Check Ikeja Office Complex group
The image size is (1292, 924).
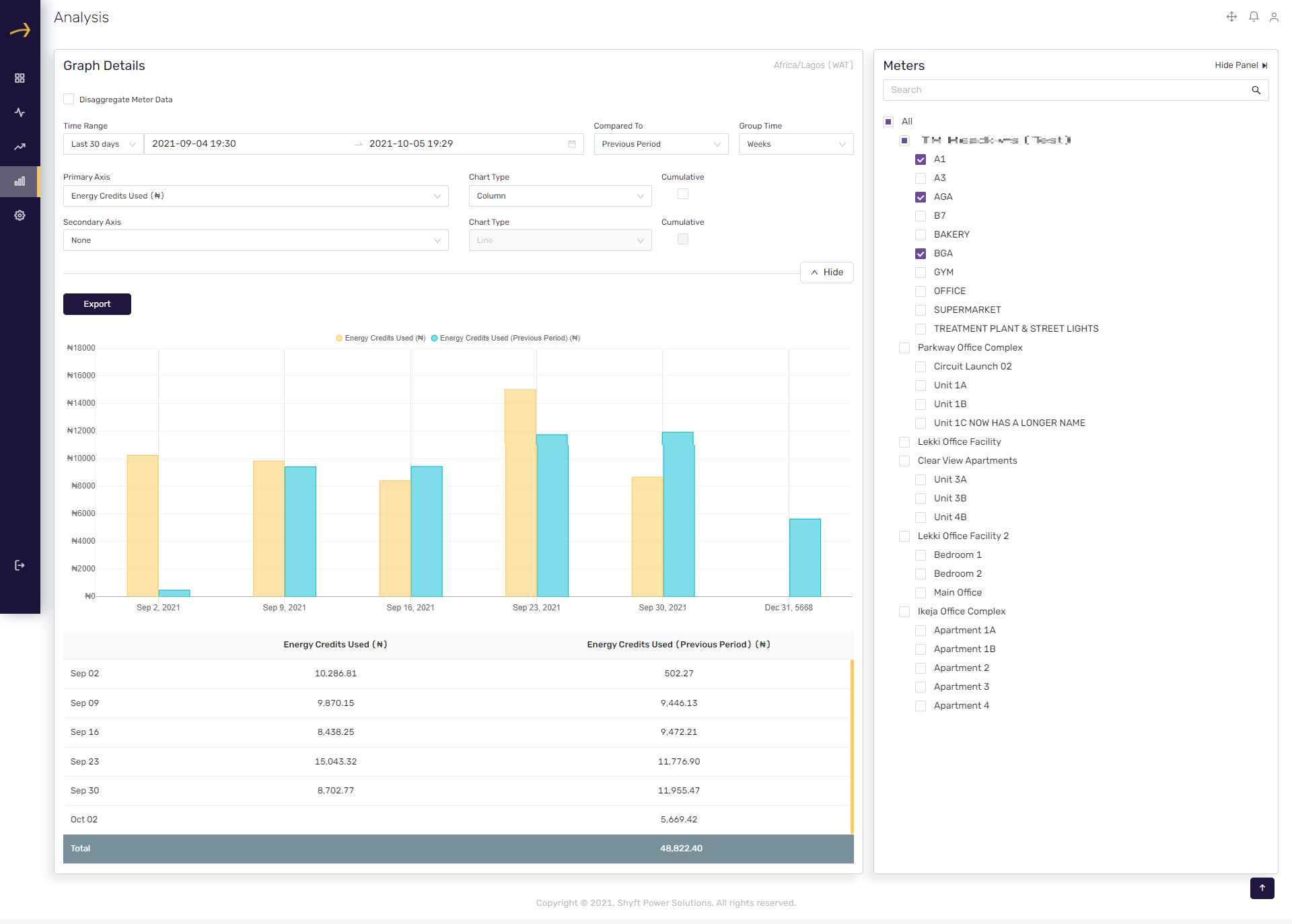coord(904,612)
